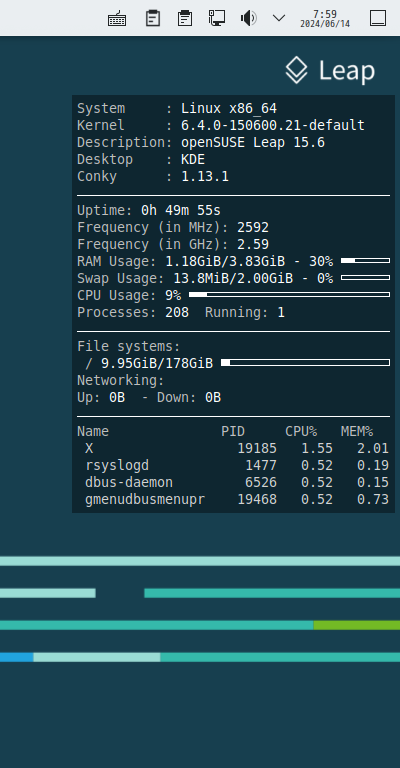Click the date 2024/06/14 in panel
Screen dimensions: 400x768
tap(325, 24)
